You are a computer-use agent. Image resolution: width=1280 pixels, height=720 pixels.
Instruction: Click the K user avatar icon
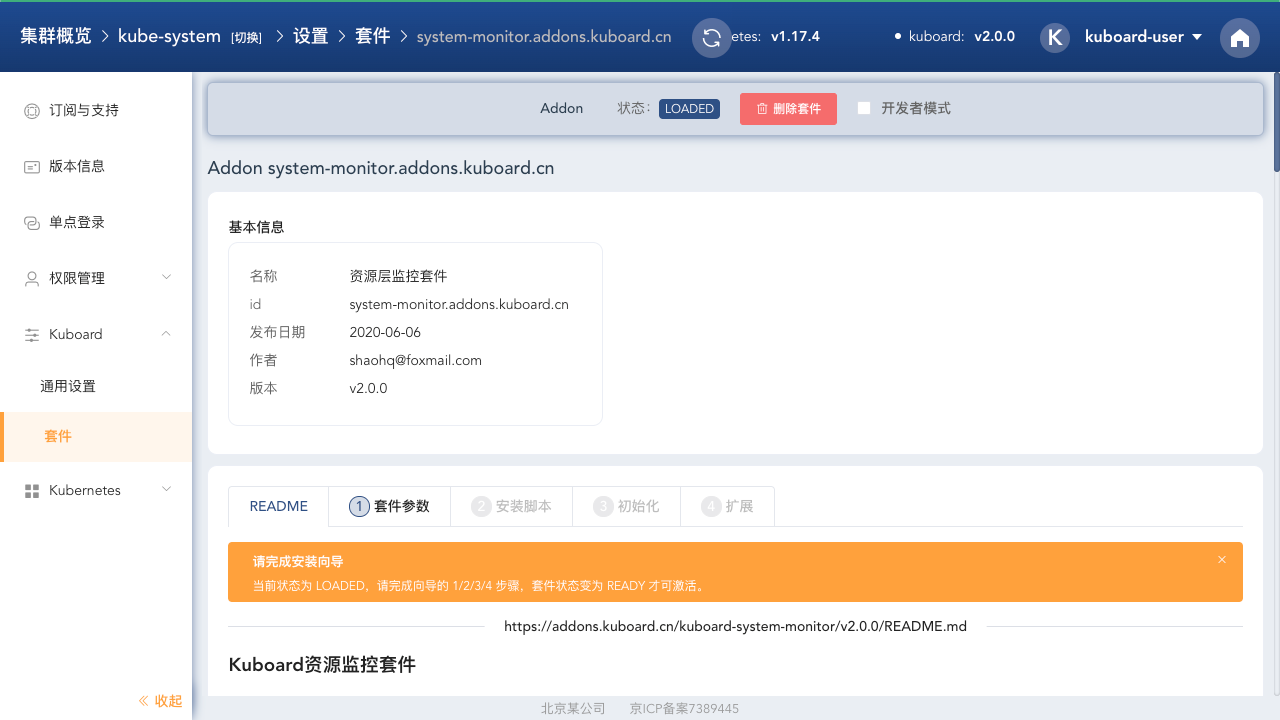(1055, 38)
